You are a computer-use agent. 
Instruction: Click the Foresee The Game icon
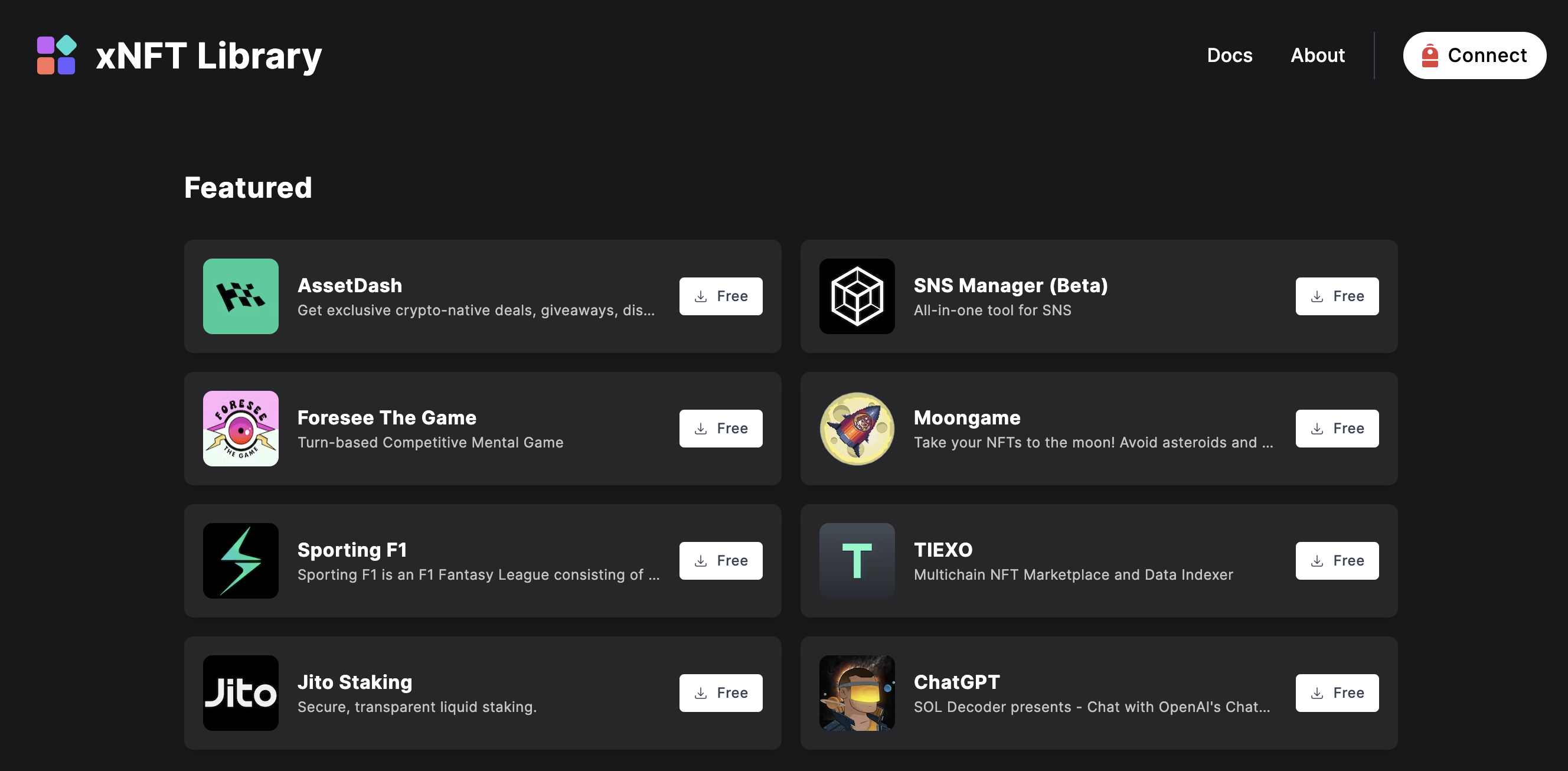pos(240,429)
